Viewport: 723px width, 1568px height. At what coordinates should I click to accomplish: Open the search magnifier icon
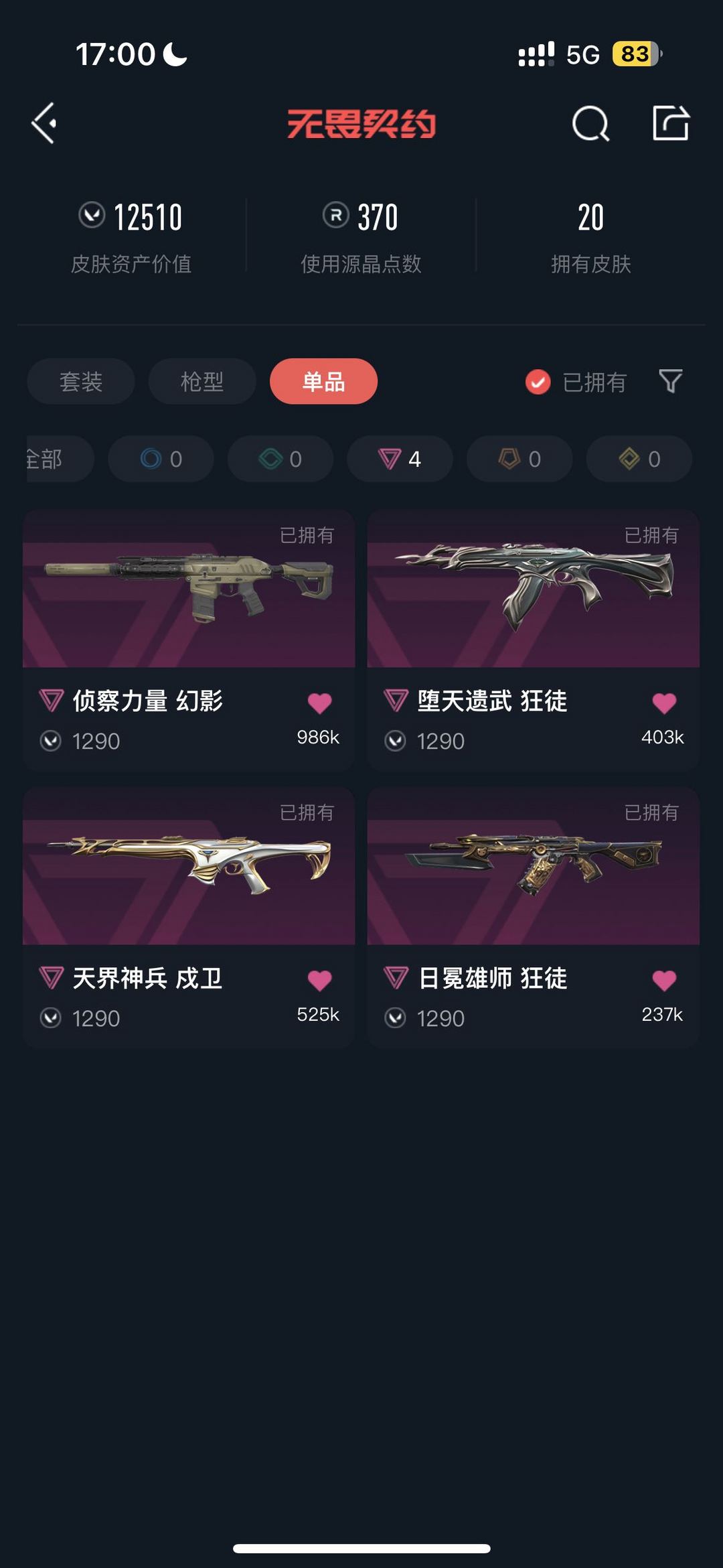tap(590, 123)
